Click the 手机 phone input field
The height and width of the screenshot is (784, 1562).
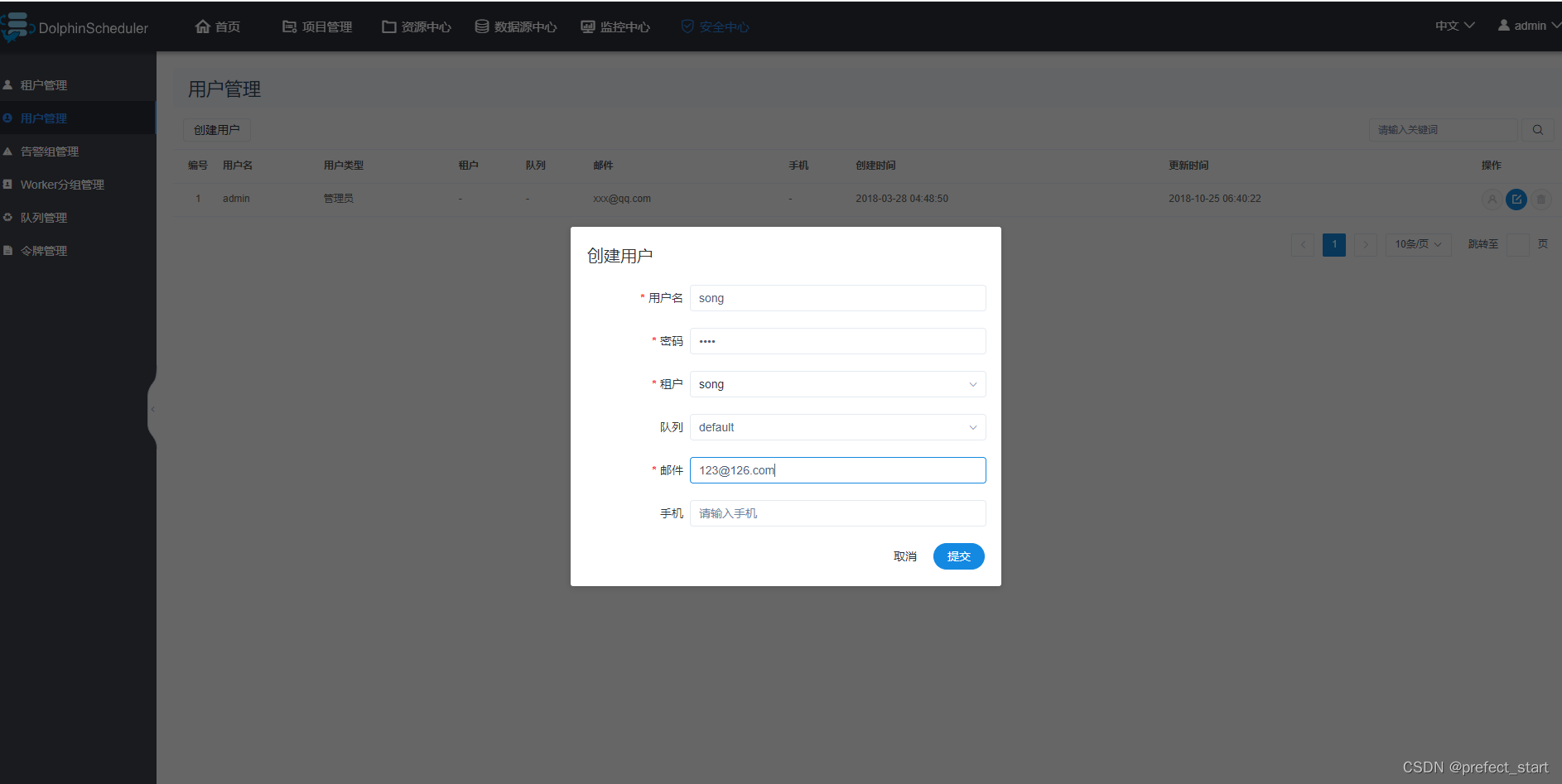point(838,513)
